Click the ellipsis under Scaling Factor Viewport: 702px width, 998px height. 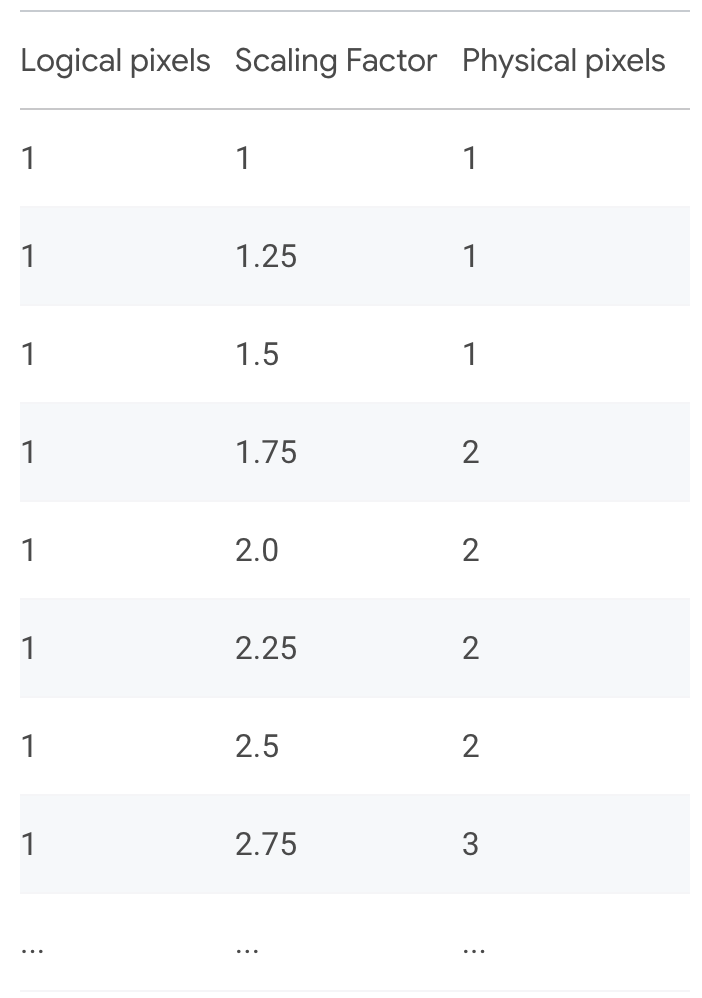point(247,950)
